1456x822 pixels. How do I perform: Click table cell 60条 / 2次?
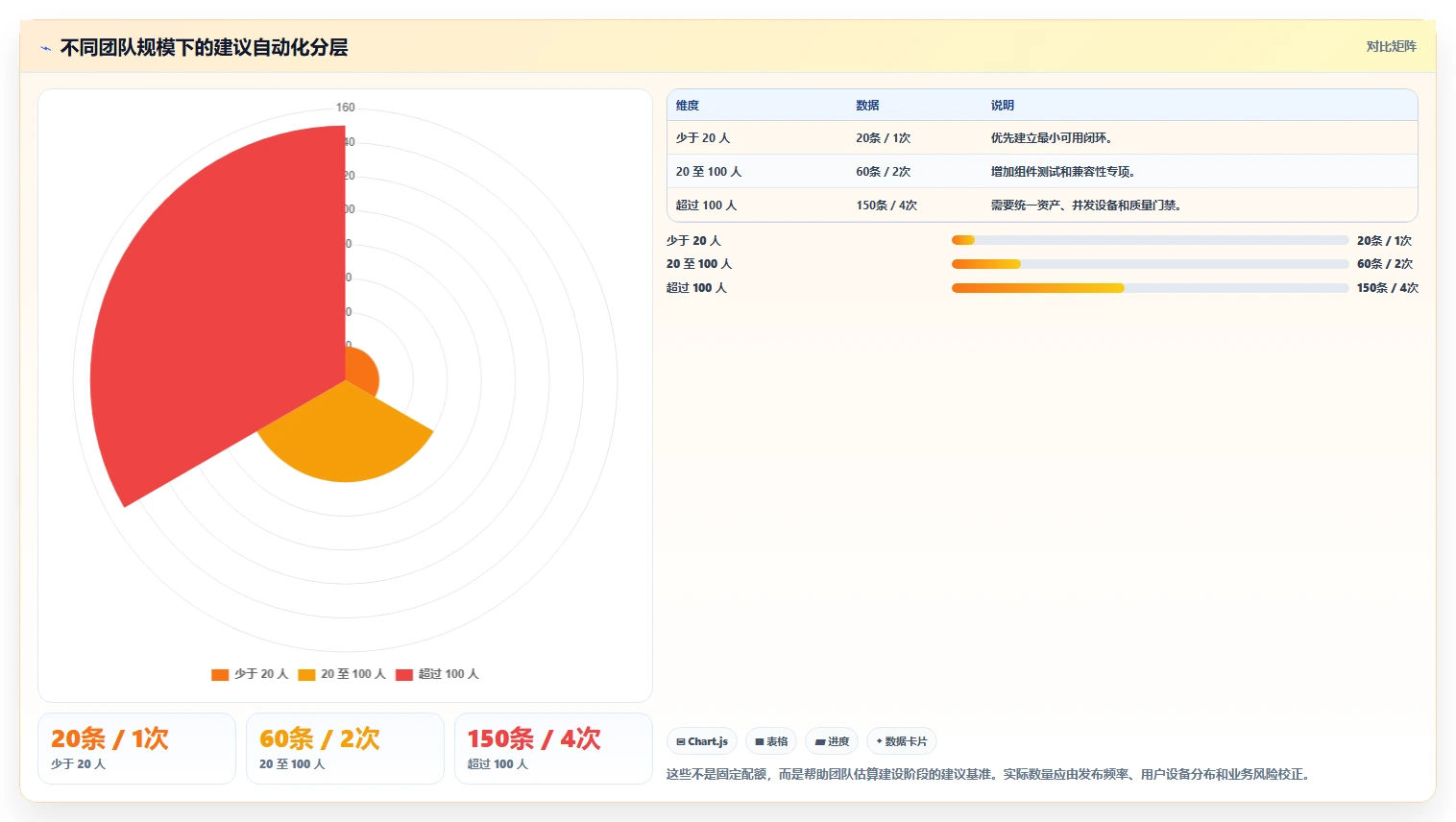[x=883, y=172]
